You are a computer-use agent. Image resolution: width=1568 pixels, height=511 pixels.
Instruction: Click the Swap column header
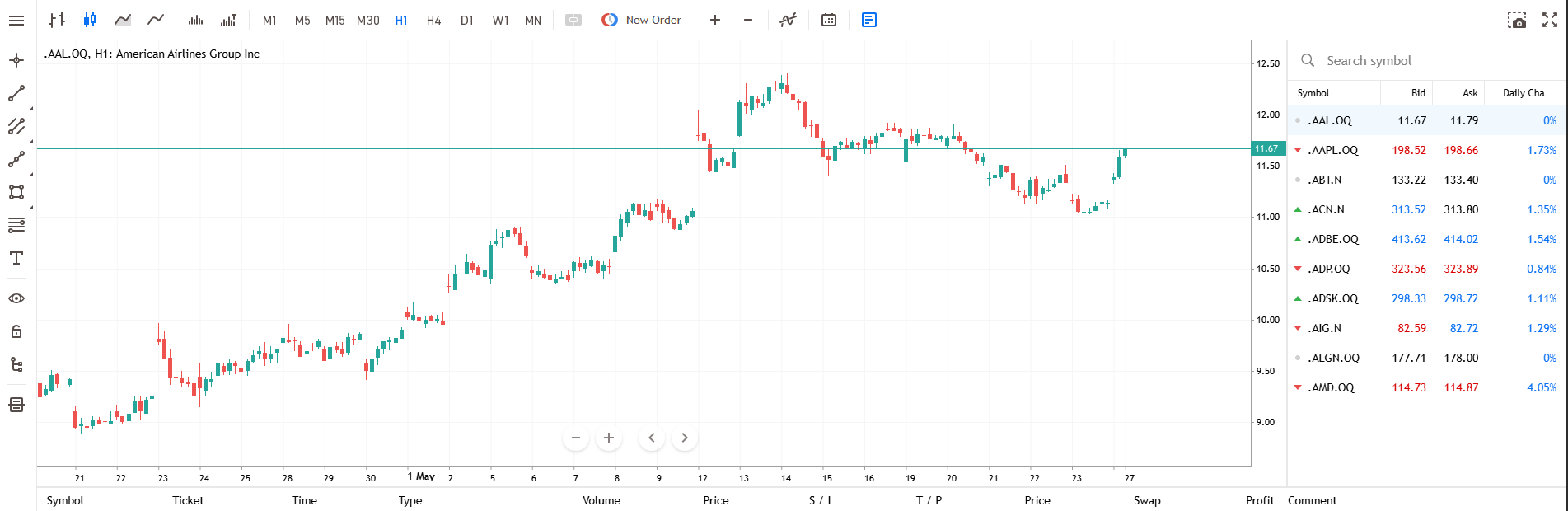pyautogui.click(x=1147, y=500)
